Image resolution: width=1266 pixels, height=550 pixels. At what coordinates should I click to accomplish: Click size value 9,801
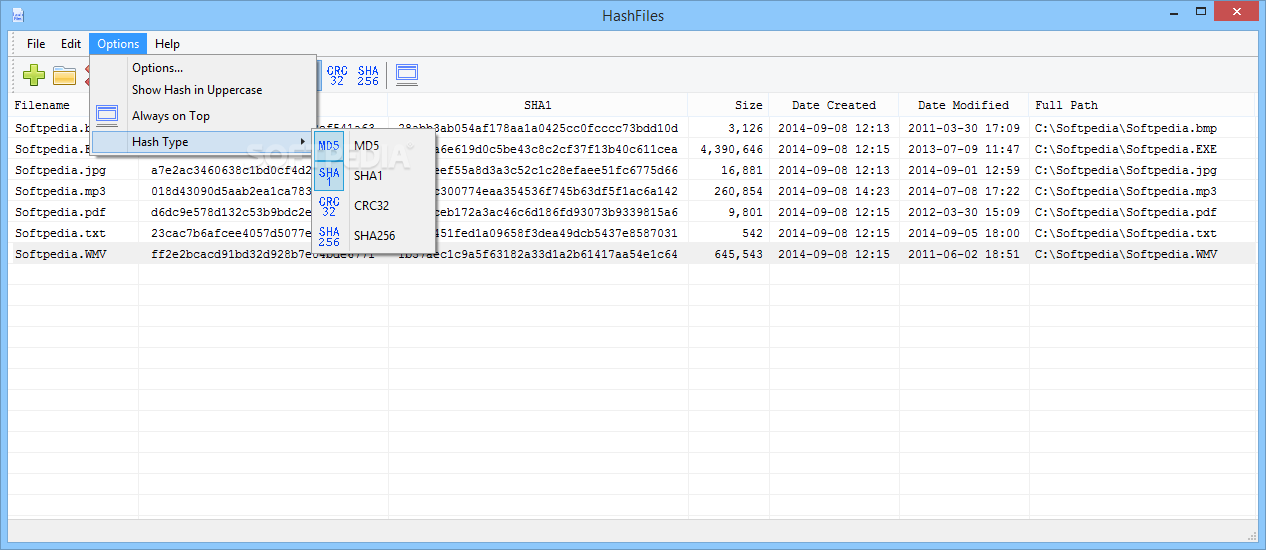click(745, 212)
